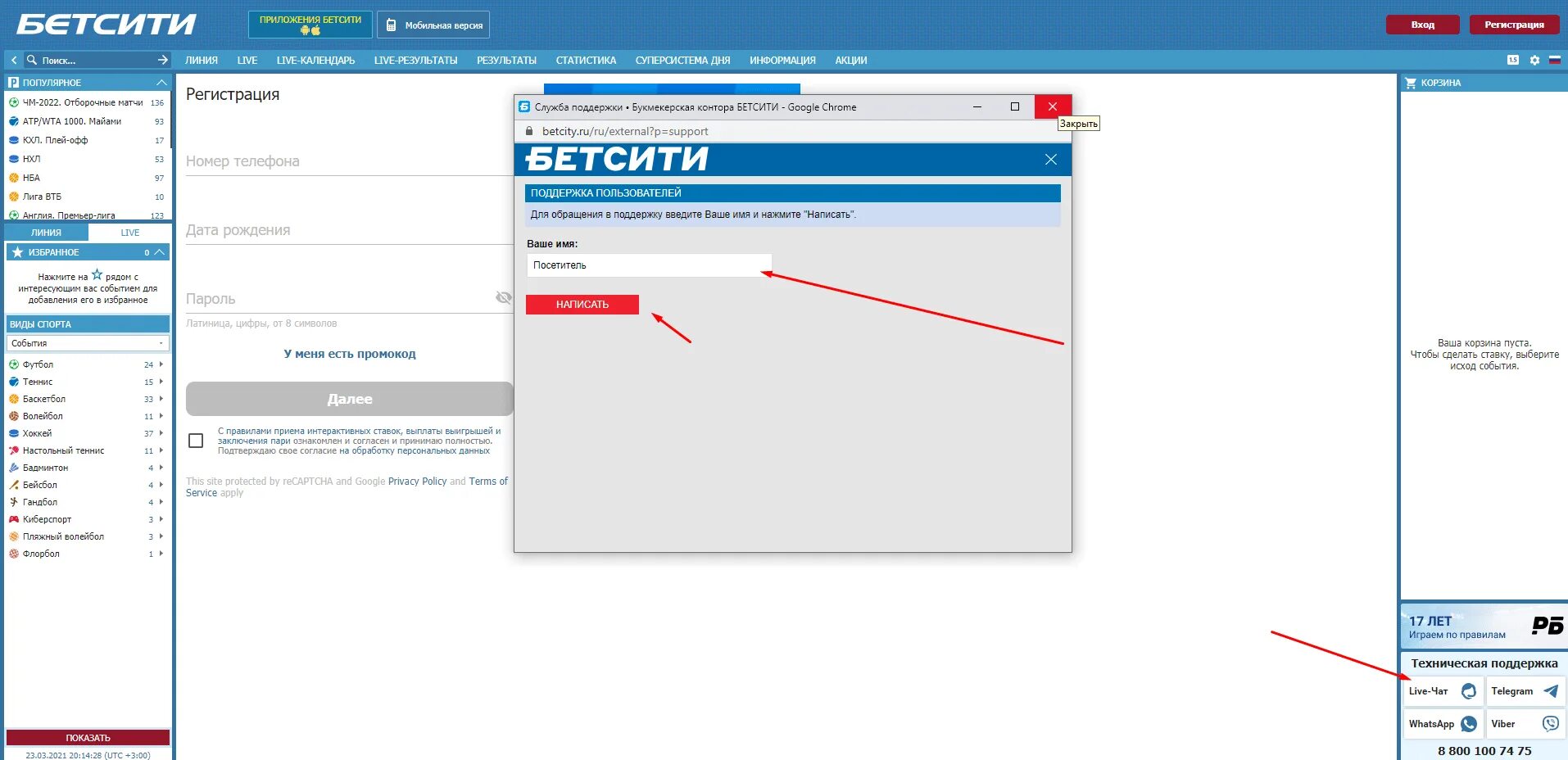This screenshot has width=1568, height=760.
Task: Expand the Футбол sport arrow
Action: (161, 364)
